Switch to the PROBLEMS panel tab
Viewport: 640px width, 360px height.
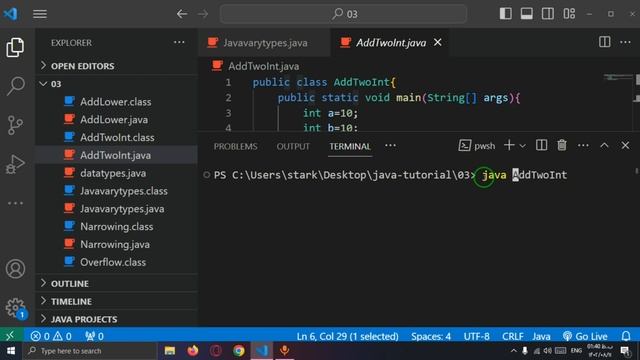(236, 146)
